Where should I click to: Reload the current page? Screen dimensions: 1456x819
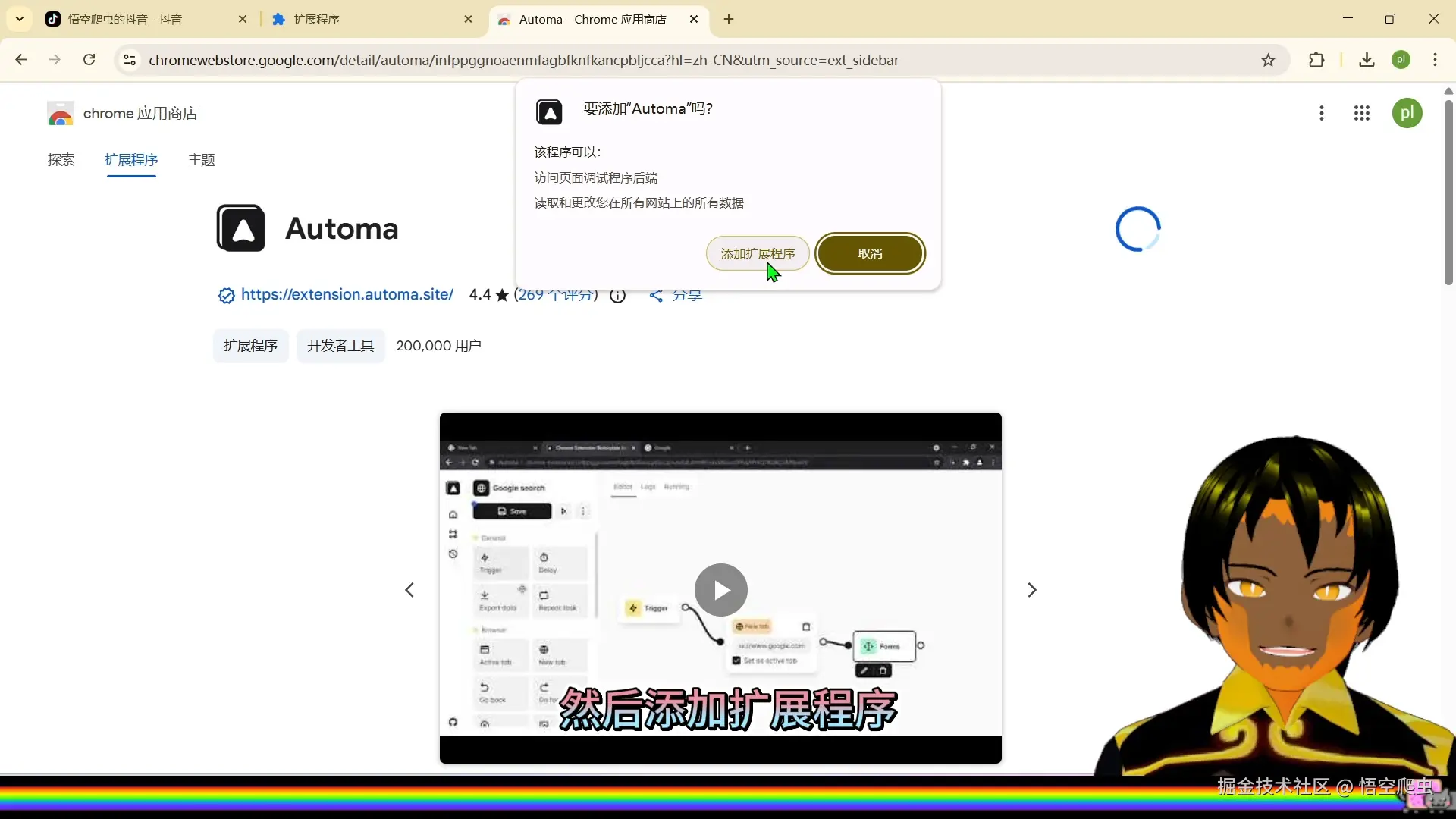click(89, 60)
